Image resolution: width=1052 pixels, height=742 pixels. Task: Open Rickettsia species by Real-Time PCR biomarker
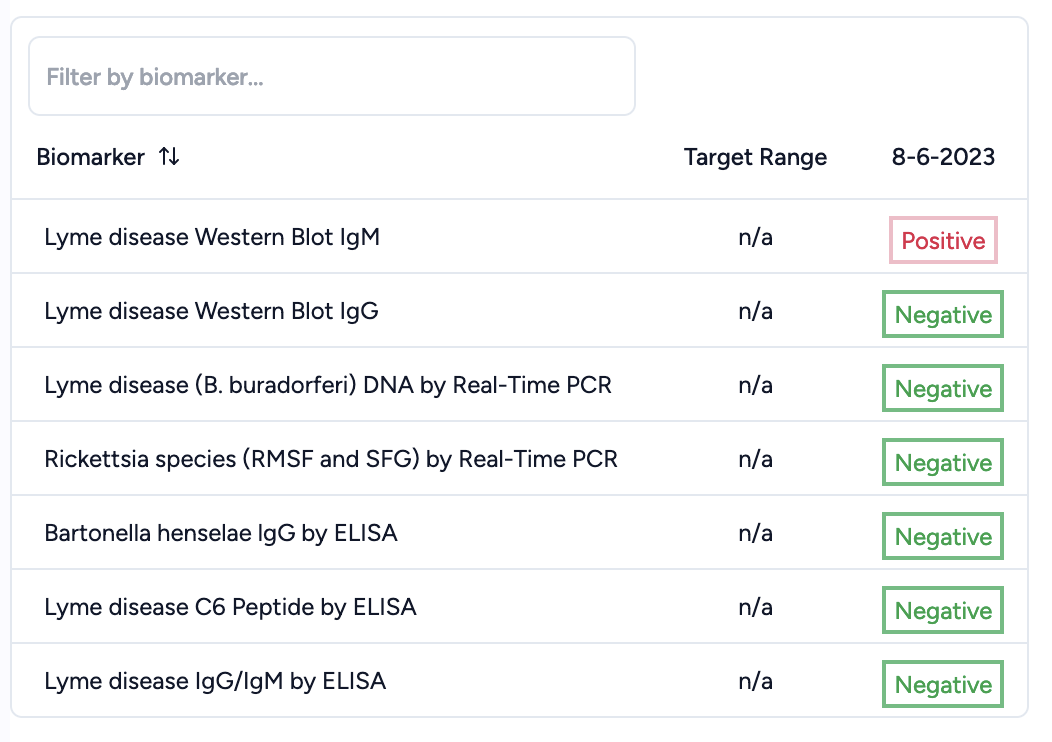(x=331, y=459)
